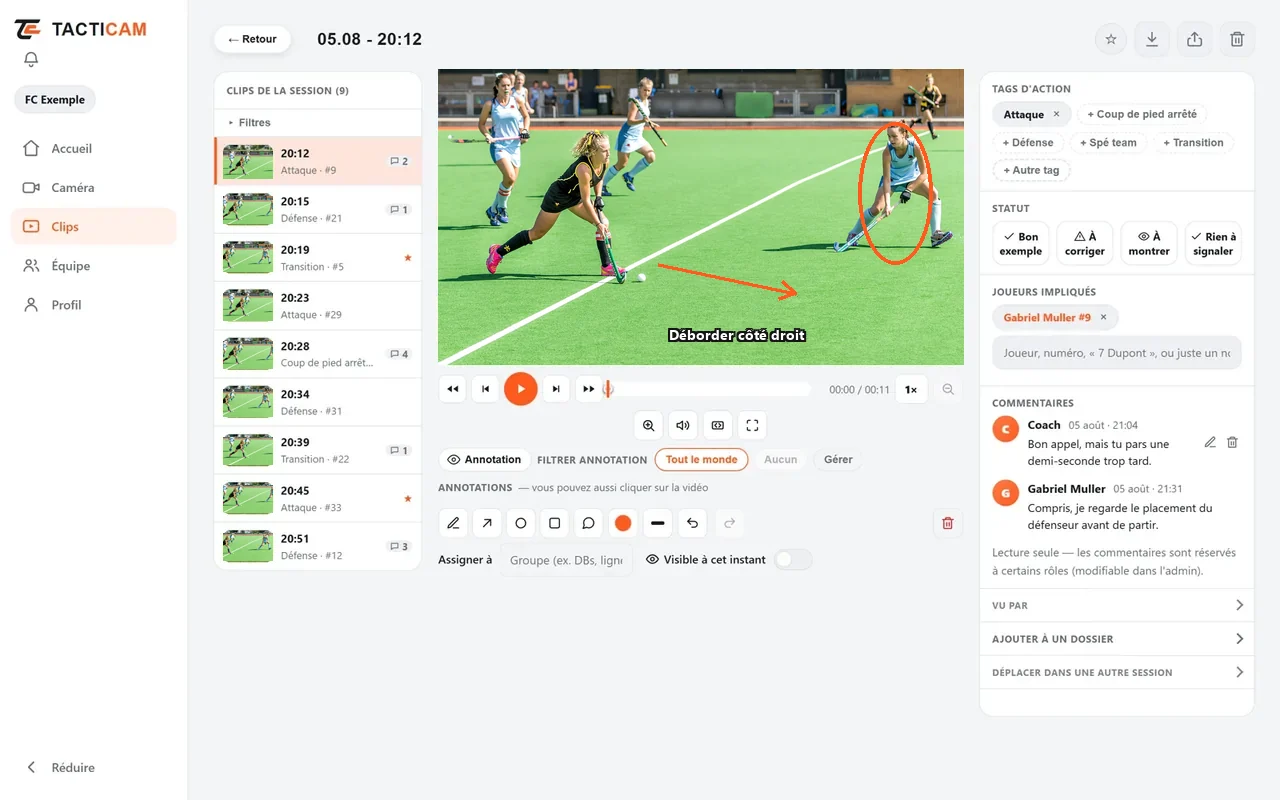Image resolution: width=1280 pixels, height=800 pixels.
Task: Select the speech bubble text tool
Action: tap(589, 523)
